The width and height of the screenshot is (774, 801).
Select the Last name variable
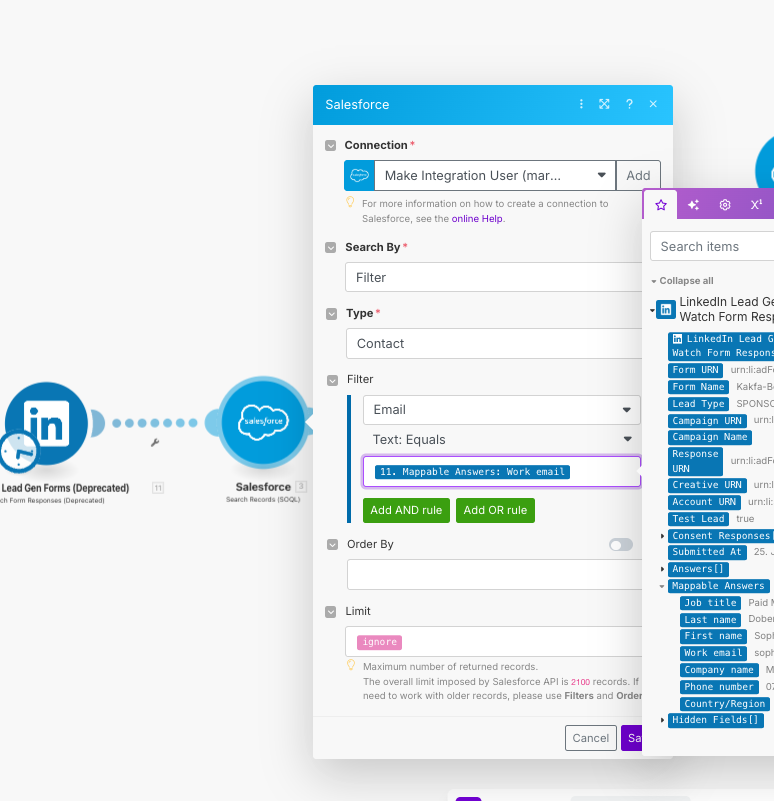(x=710, y=620)
